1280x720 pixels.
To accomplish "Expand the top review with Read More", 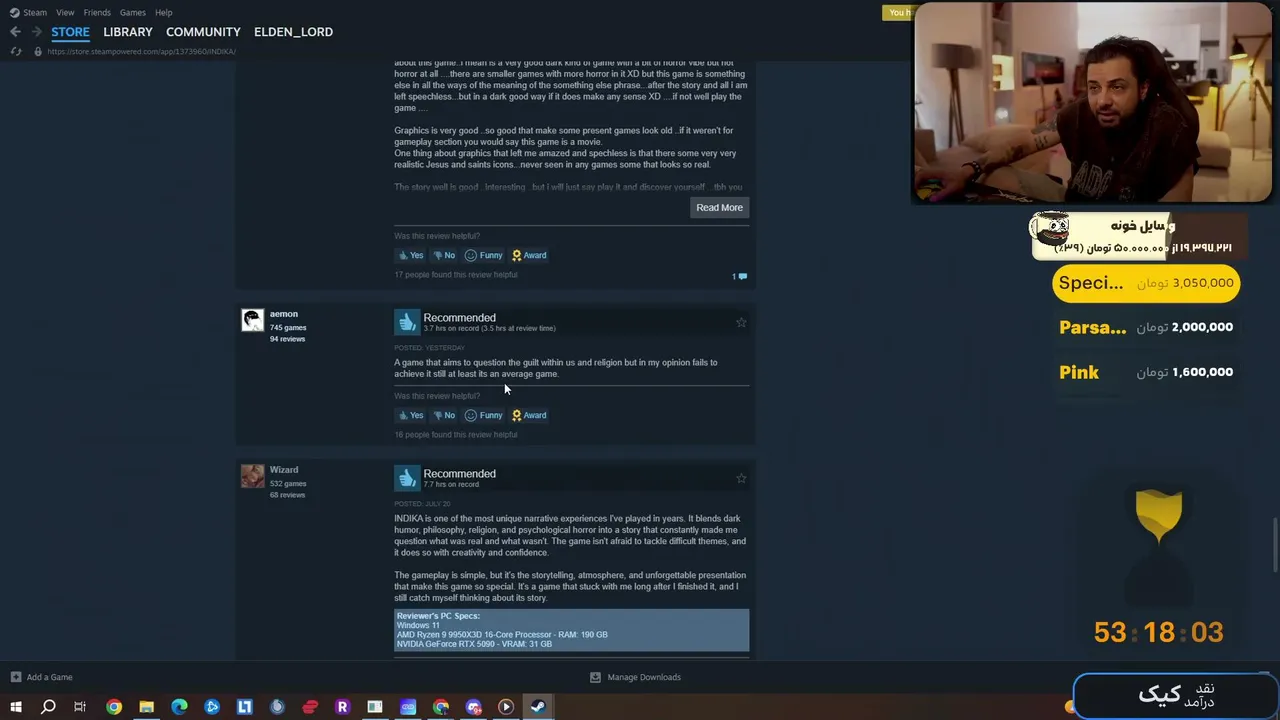I will click(720, 207).
